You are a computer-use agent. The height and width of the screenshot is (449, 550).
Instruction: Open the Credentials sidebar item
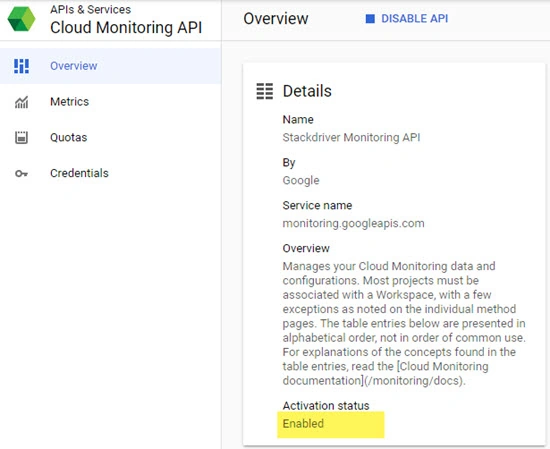pyautogui.click(x=110, y=173)
